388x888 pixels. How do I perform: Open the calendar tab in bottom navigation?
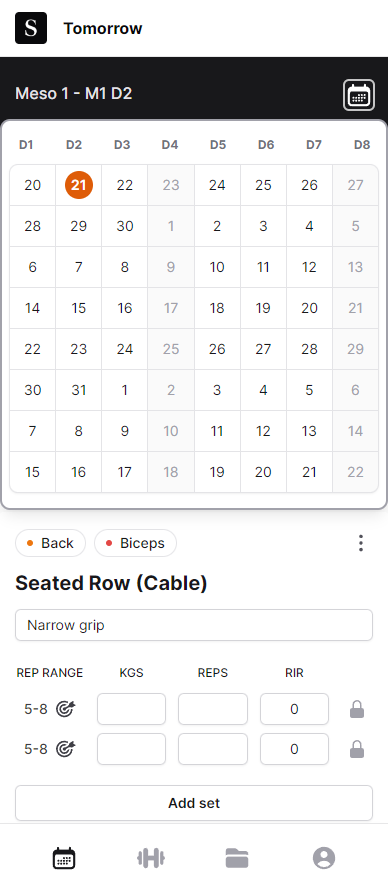point(64,858)
